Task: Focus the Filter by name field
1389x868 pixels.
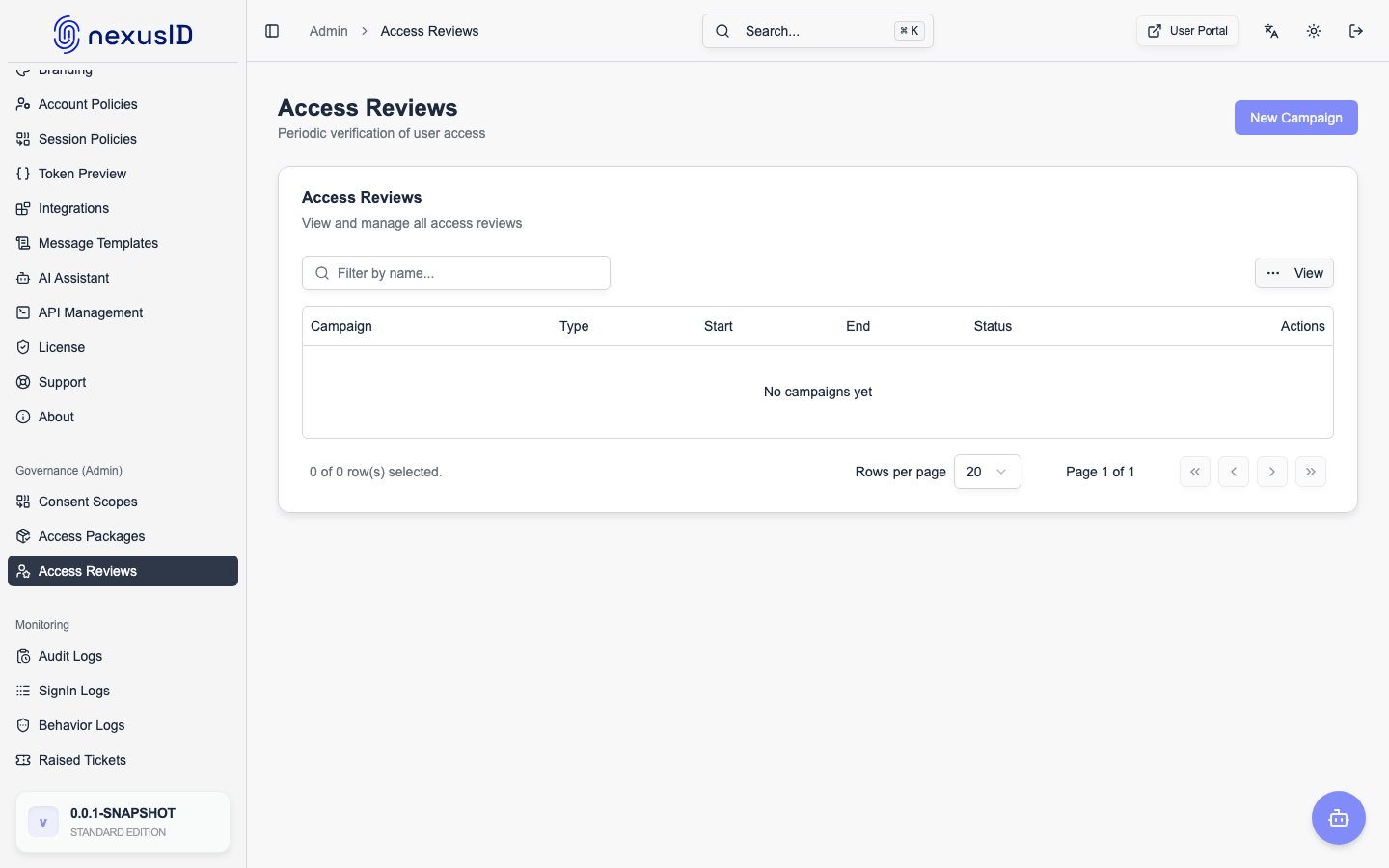Action: coord(456,273)
